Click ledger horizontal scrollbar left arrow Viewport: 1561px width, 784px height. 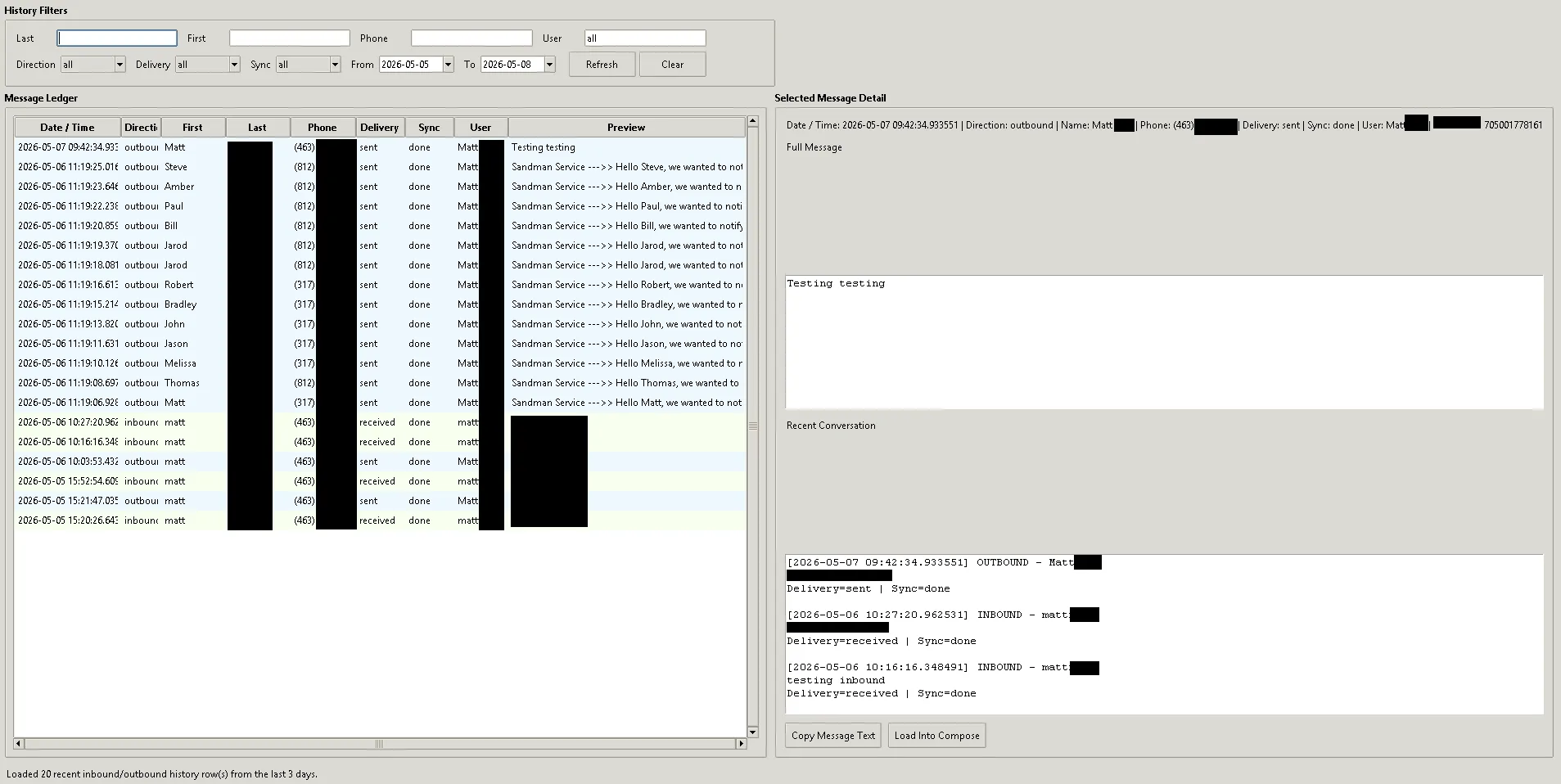[20, 744]
